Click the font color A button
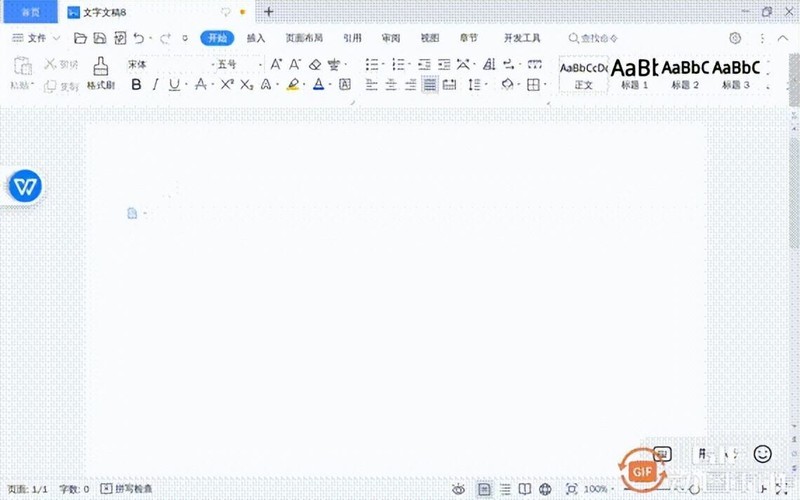Image resolution: width=800 pixels, height=500 pixels. [x=318, y=84]
